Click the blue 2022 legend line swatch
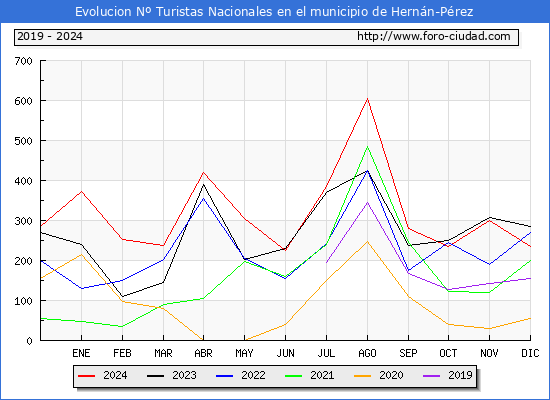550x400 pixels. (x=224, y=376)
